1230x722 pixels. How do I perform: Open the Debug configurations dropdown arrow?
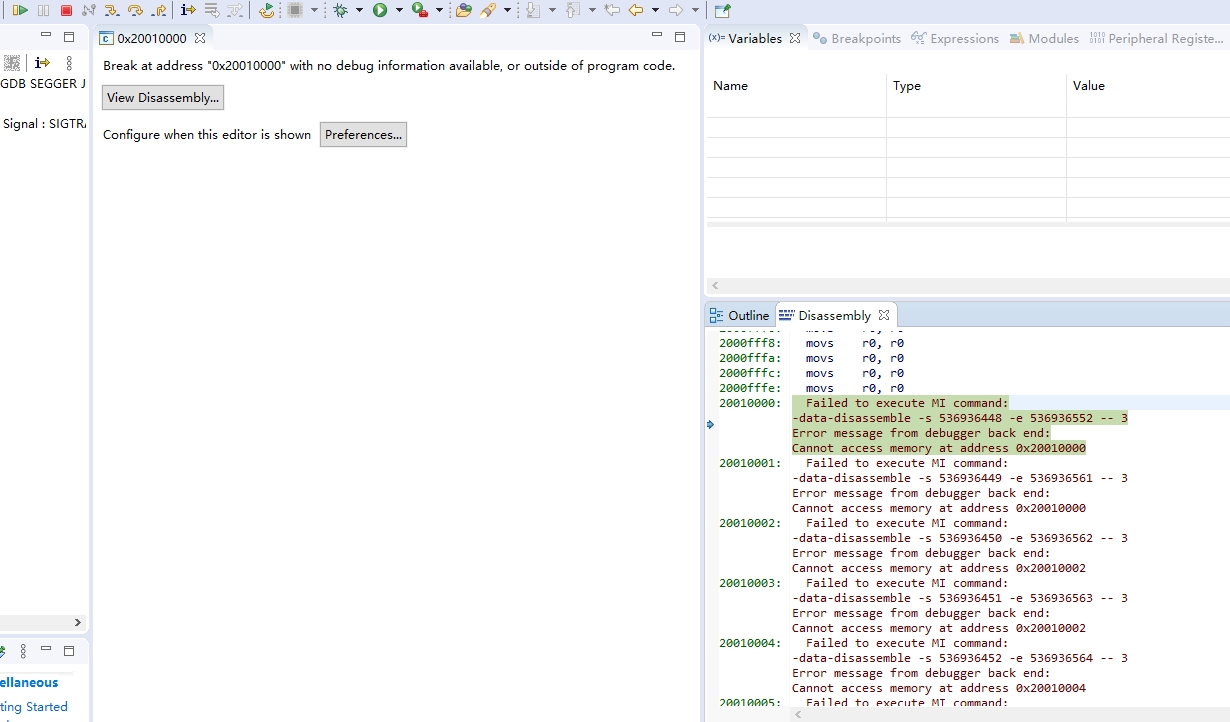[358, 10]
